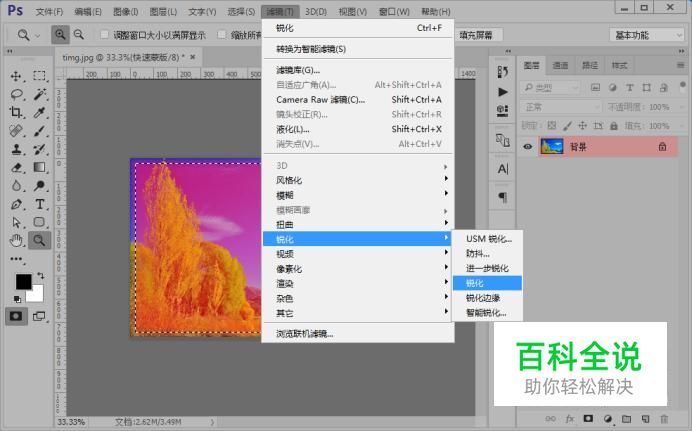Select the Gradient tool
Viewport: 692px width, 431px height.
pyautogui.click(x=39, y=167)
